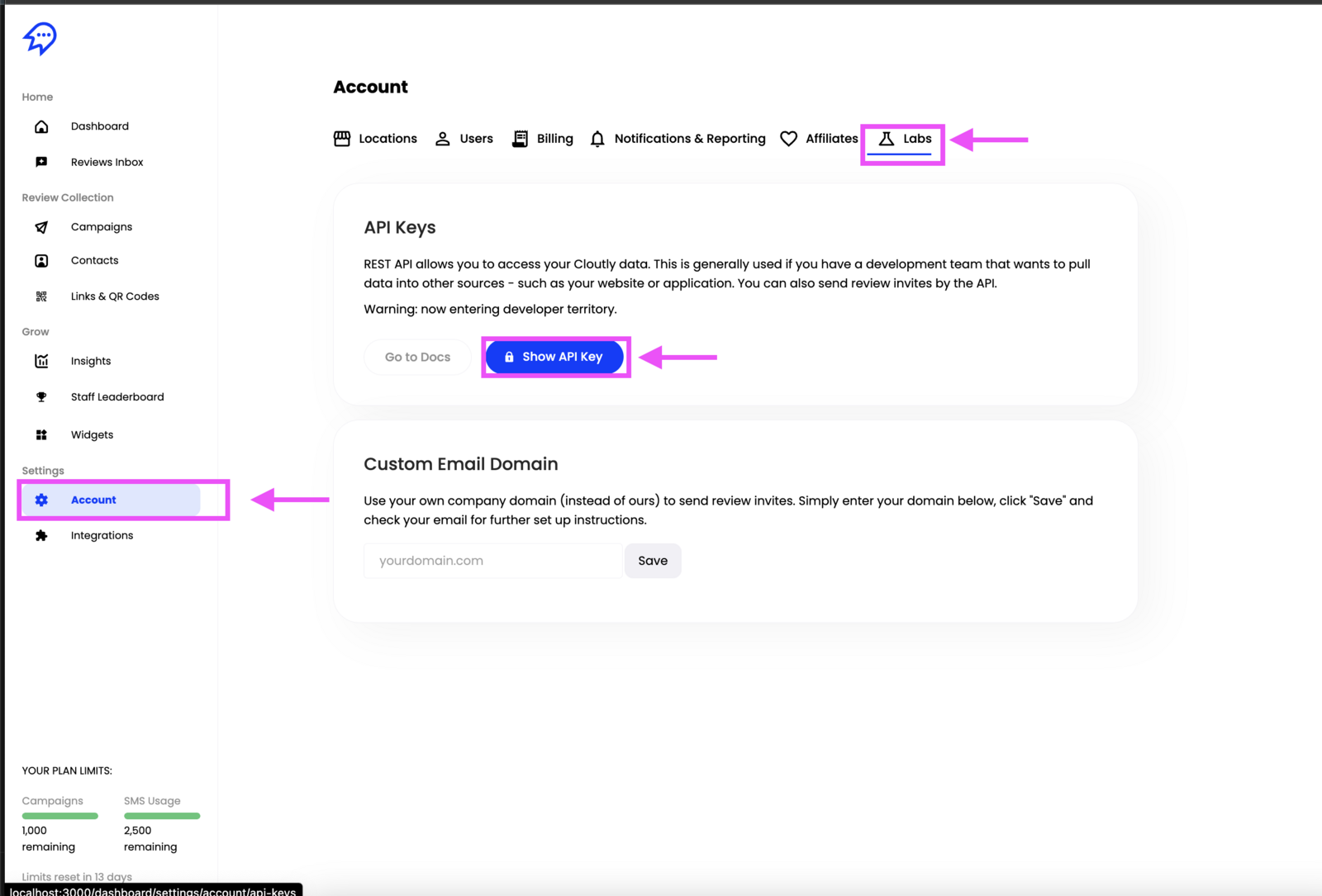Click the Campaigns paper plane icon
The image size is (1322, 896).
click(41, 227)
